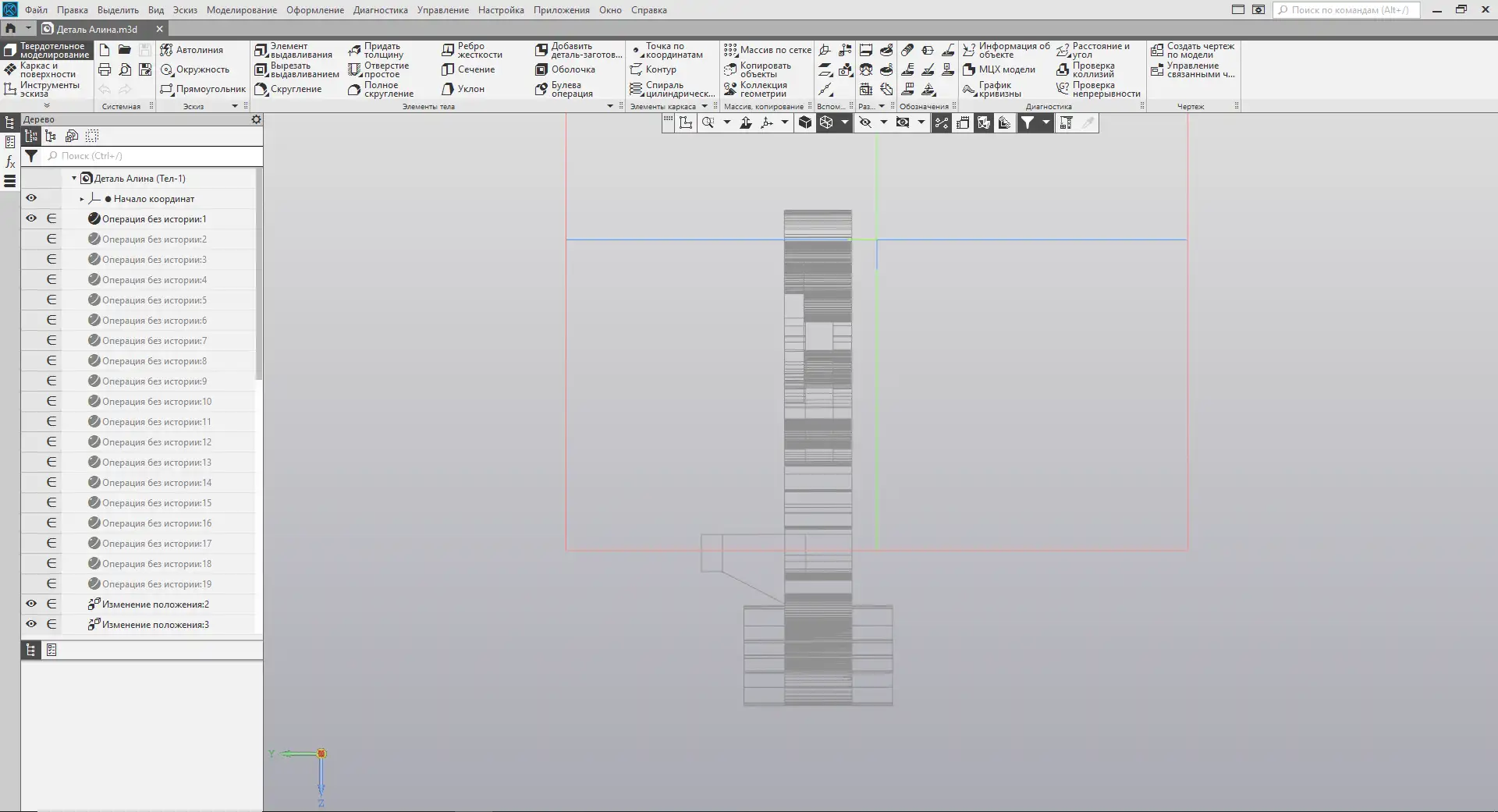Screen dimensions: 1498x812
Task: Open the zoom dropdown arrow in view toolbar
Action: (x=726, y=122)
